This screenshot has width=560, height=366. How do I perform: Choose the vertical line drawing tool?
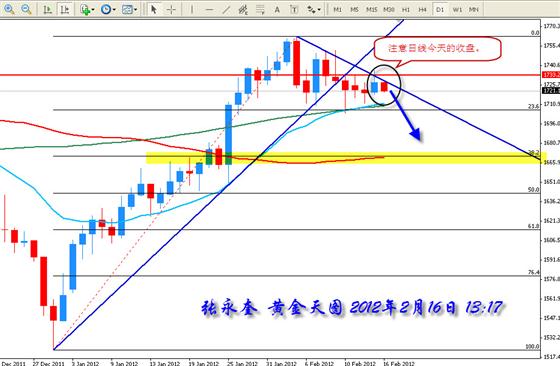(x=191, y=10)
